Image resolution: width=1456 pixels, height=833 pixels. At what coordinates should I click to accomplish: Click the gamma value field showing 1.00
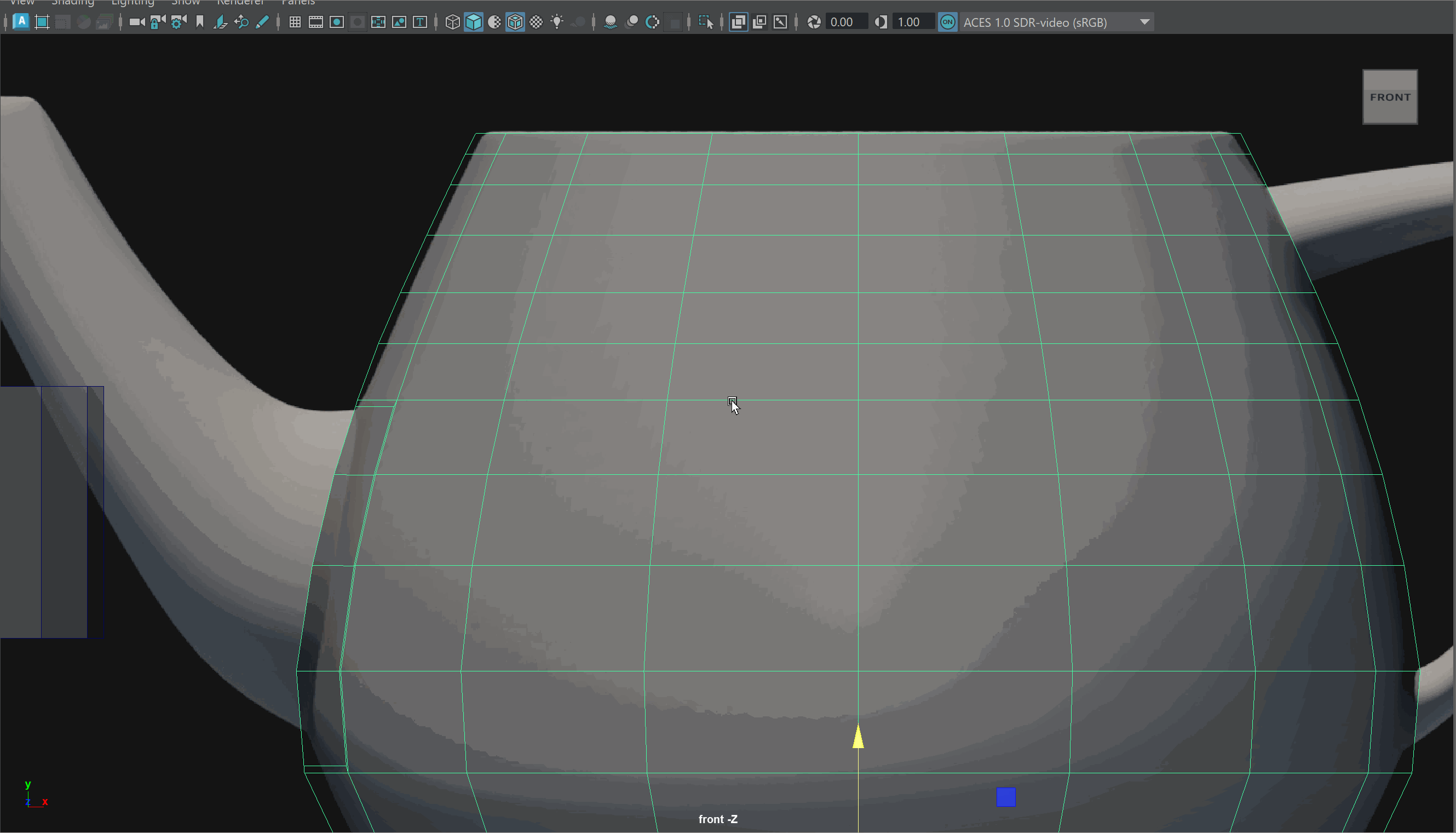[x=913, y=22]
